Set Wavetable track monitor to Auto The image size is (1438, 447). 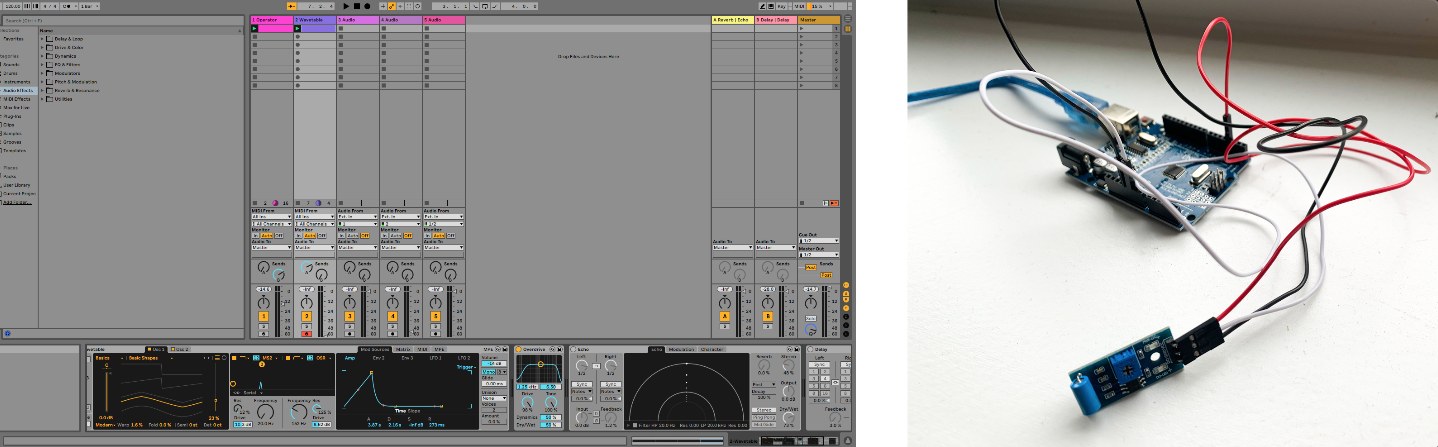coord(310,235)
